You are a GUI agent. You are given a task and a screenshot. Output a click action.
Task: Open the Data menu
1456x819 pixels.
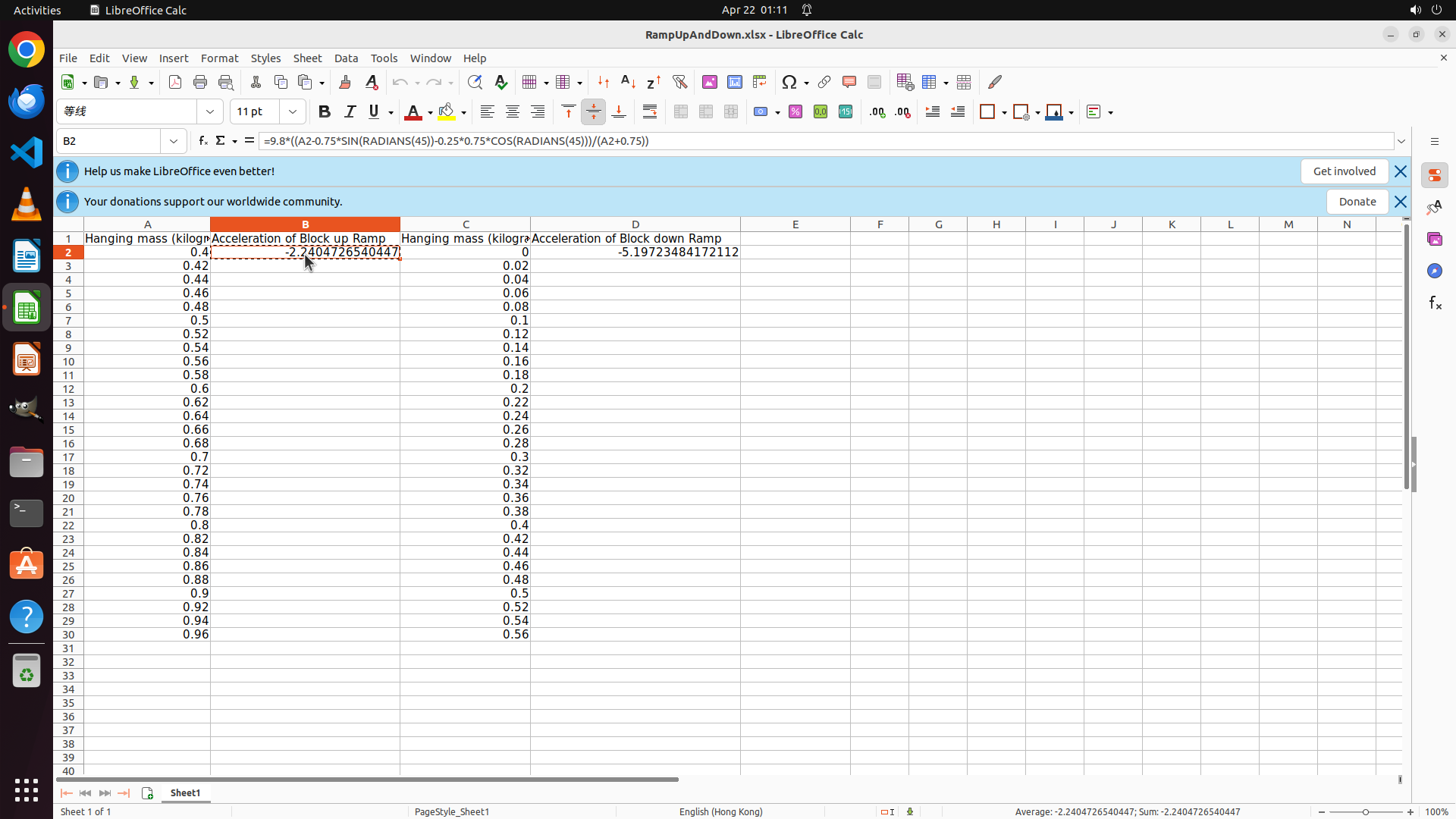tap(346, 58)
